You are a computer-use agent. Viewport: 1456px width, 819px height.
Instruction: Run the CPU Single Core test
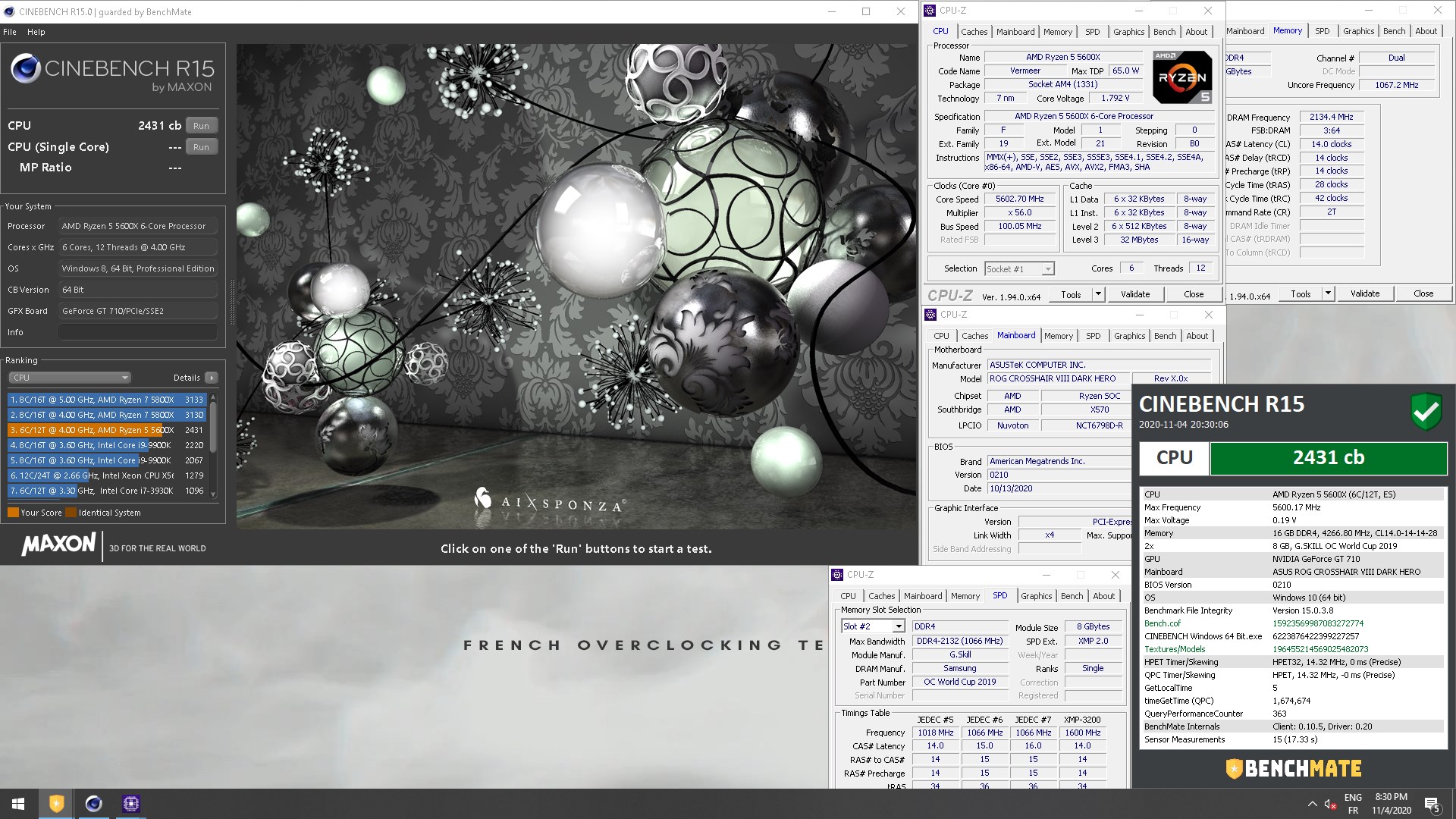pyautogui.click(x=201, y=147)
